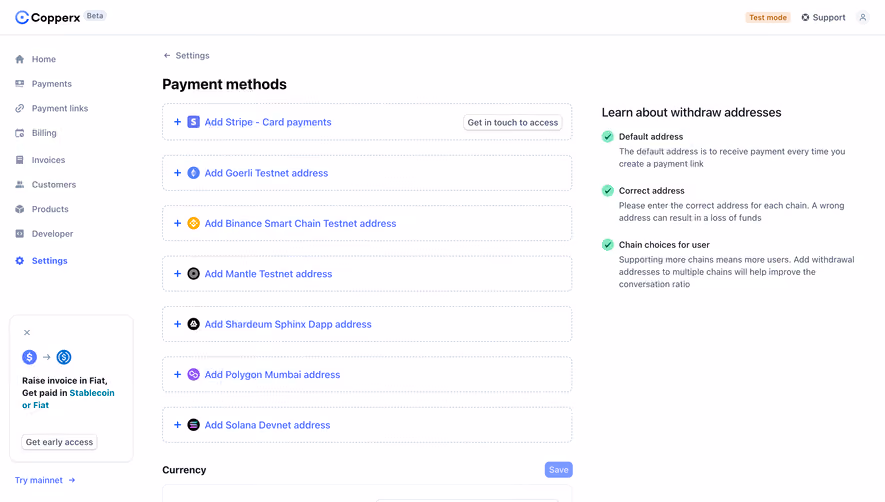Click the Products cube icon

tap(20, 209)
